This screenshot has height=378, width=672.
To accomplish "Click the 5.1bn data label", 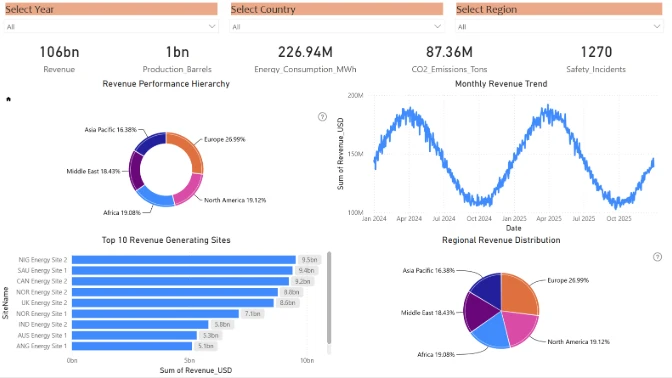I will tap(206, 346).
